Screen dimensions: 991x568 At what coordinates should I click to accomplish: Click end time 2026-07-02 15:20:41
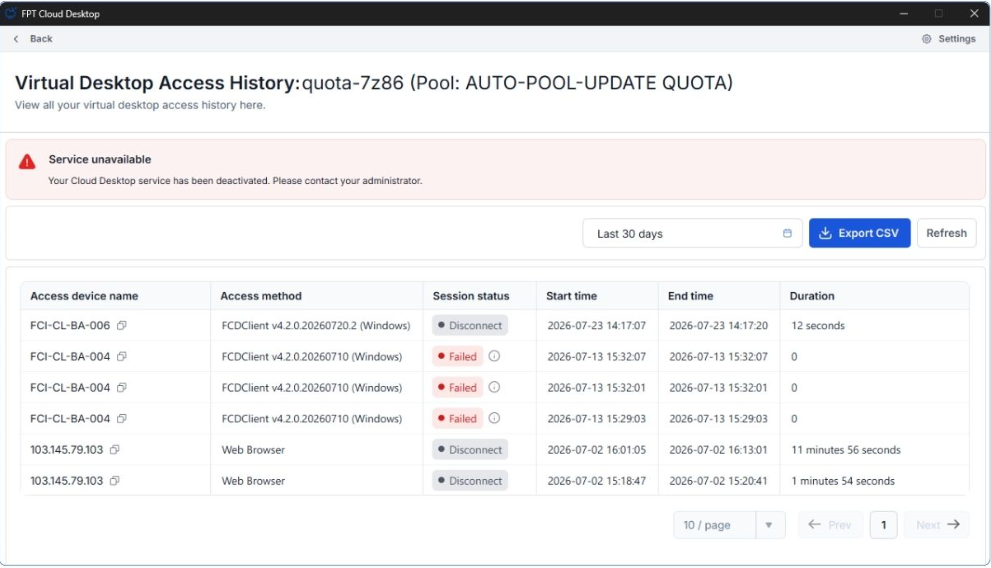(x=719, y=481)
